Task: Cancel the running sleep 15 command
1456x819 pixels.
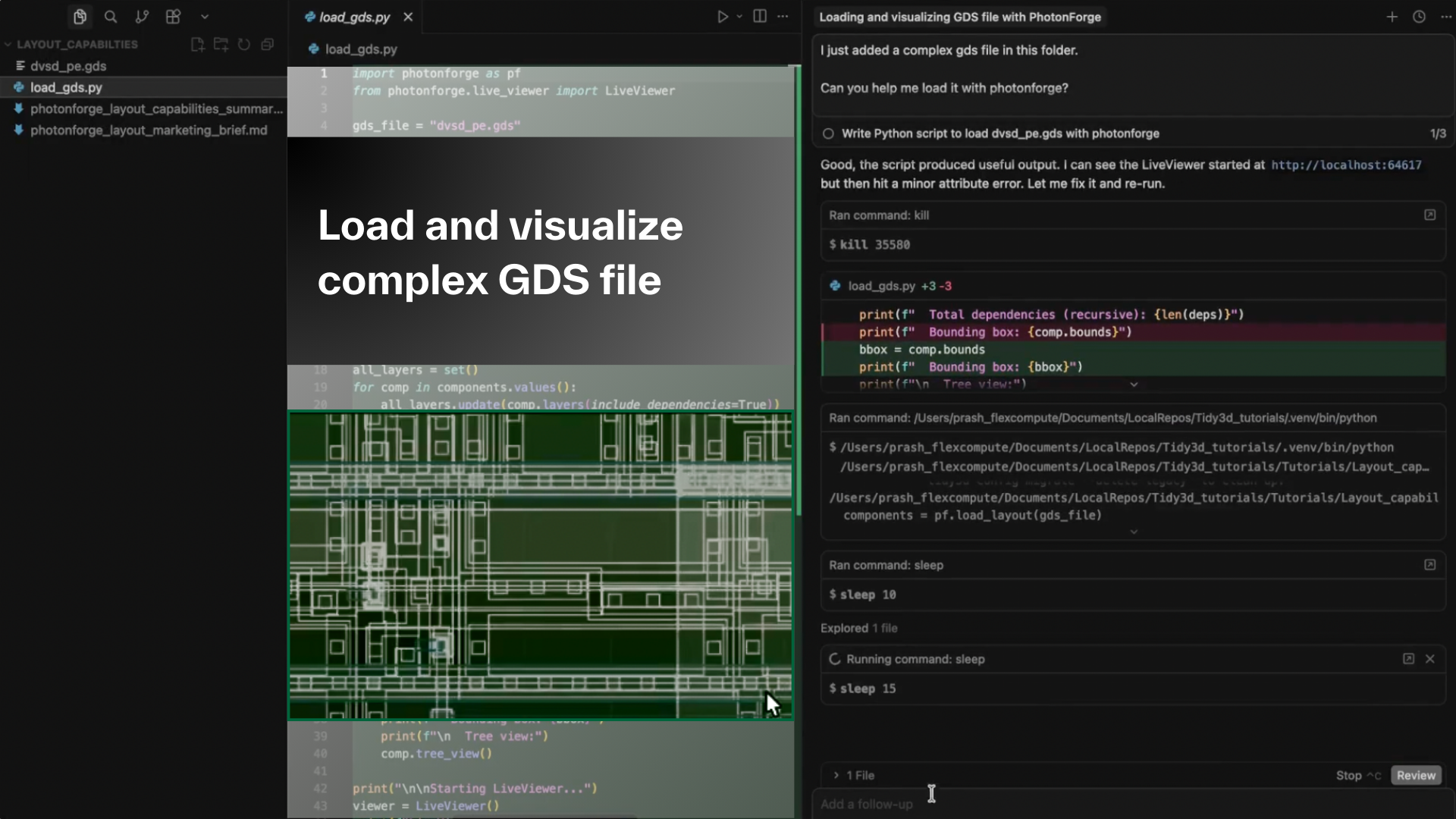Action: tap(1430, 659)
